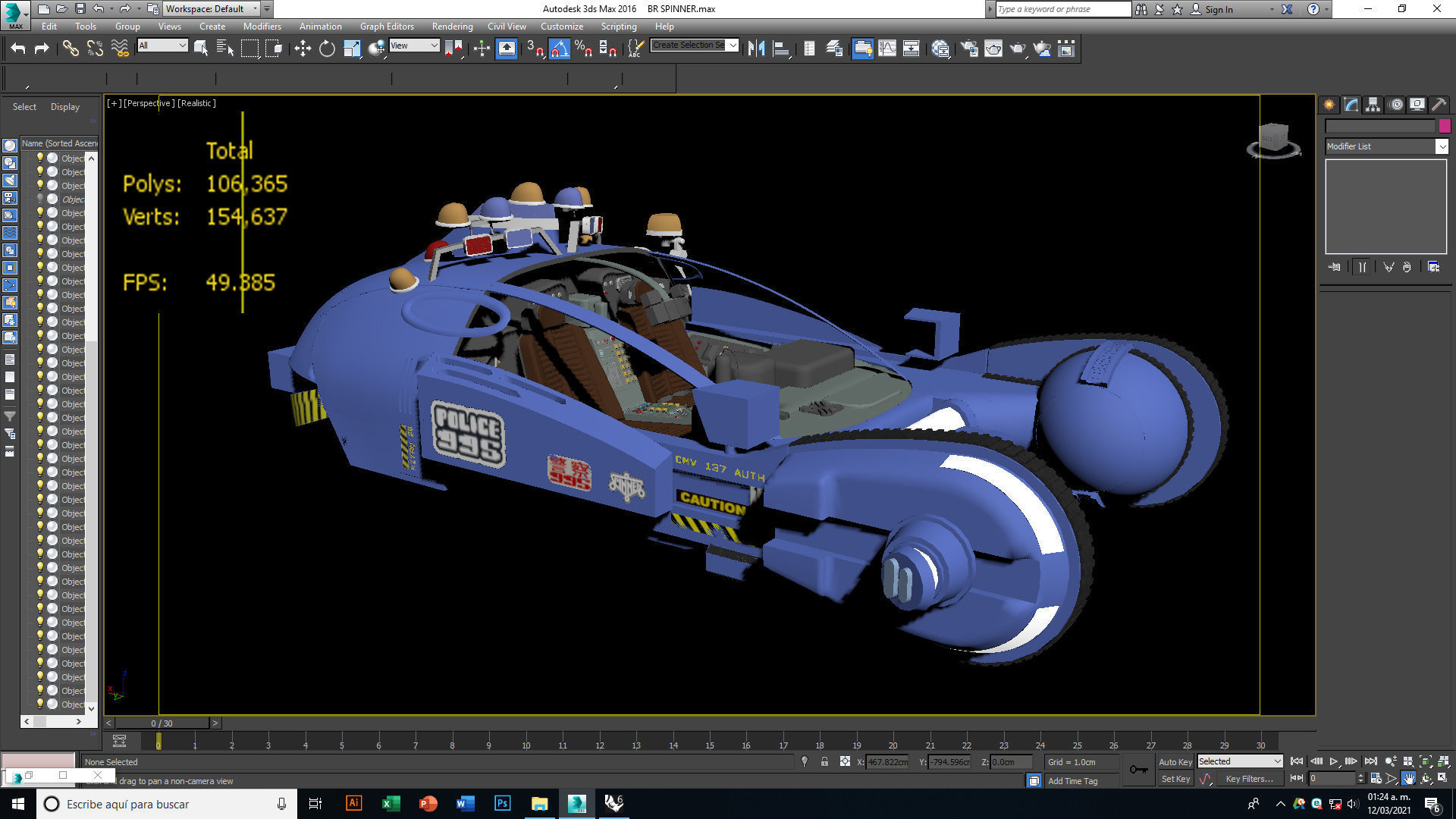Click the keyword search input field

(1063, 9)
